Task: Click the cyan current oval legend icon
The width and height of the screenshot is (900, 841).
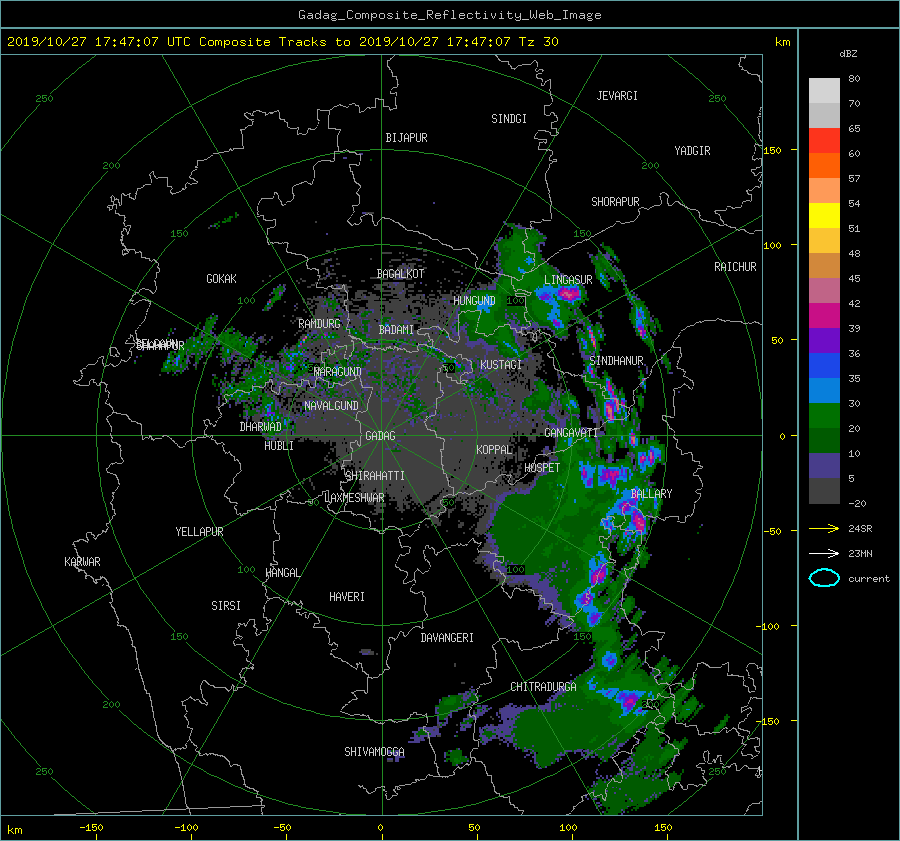Action: pos(824,578)
